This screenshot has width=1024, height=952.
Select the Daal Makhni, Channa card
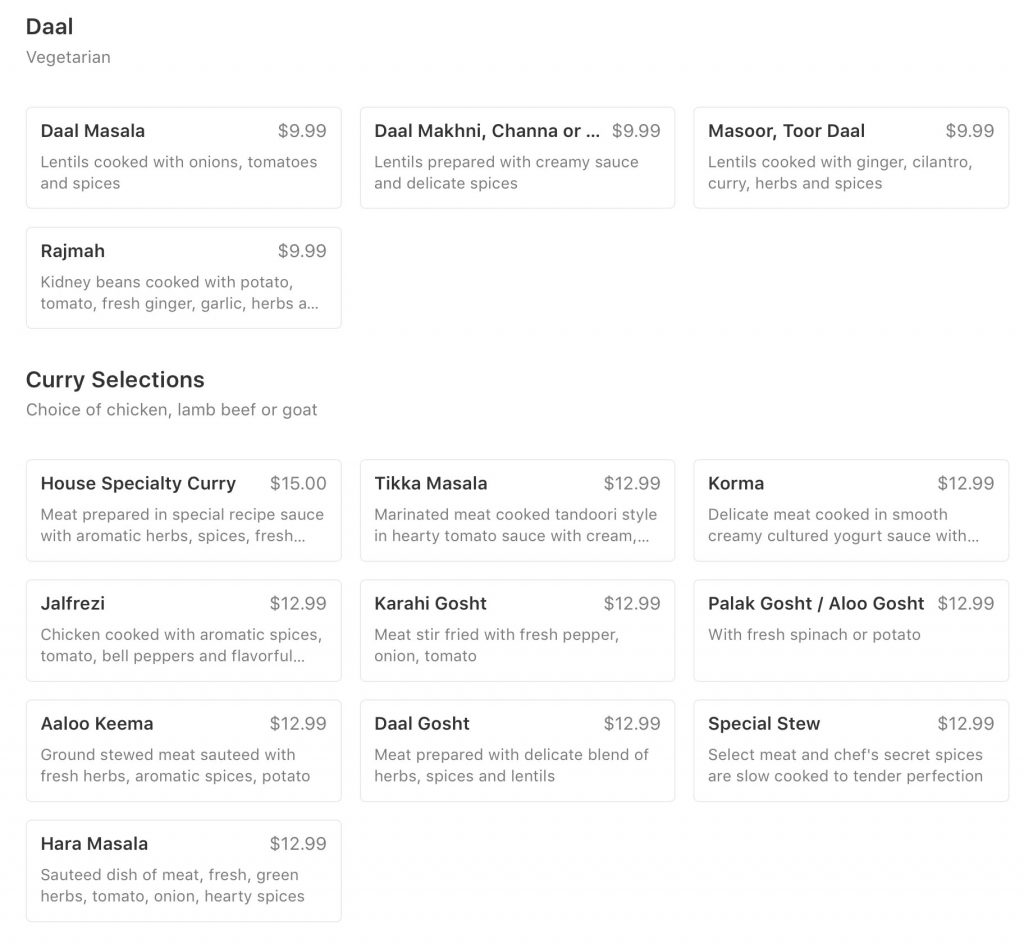(x=517, y=157)
